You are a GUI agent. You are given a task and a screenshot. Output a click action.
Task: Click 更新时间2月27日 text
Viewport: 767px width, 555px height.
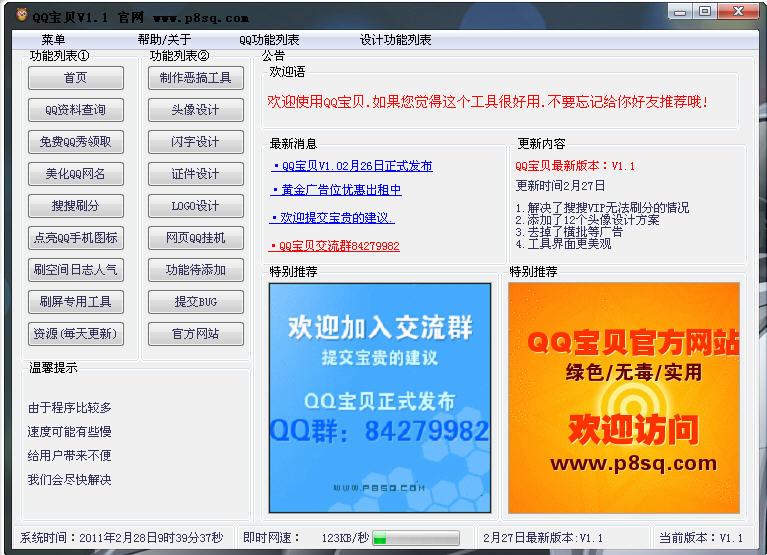pyautogui.click(x=560, y=186)
